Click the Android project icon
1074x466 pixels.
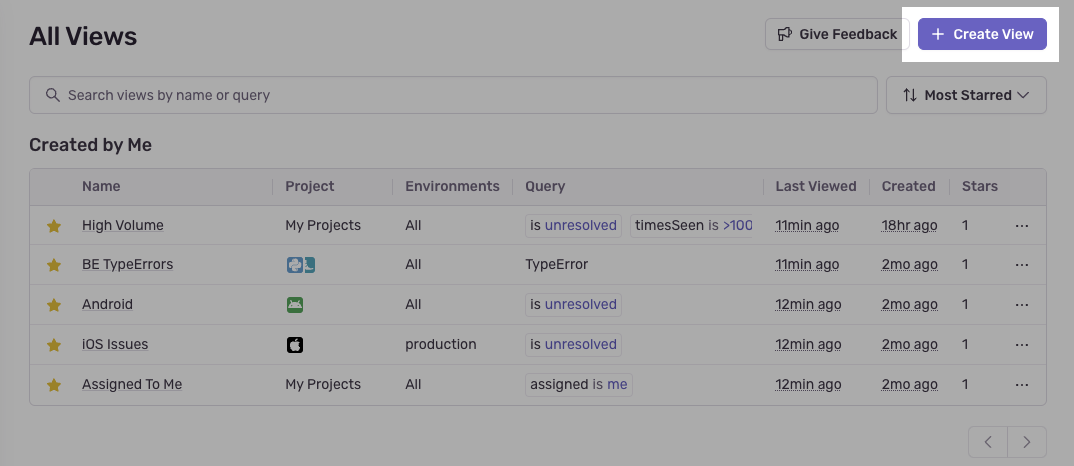(x=294, y=305)
